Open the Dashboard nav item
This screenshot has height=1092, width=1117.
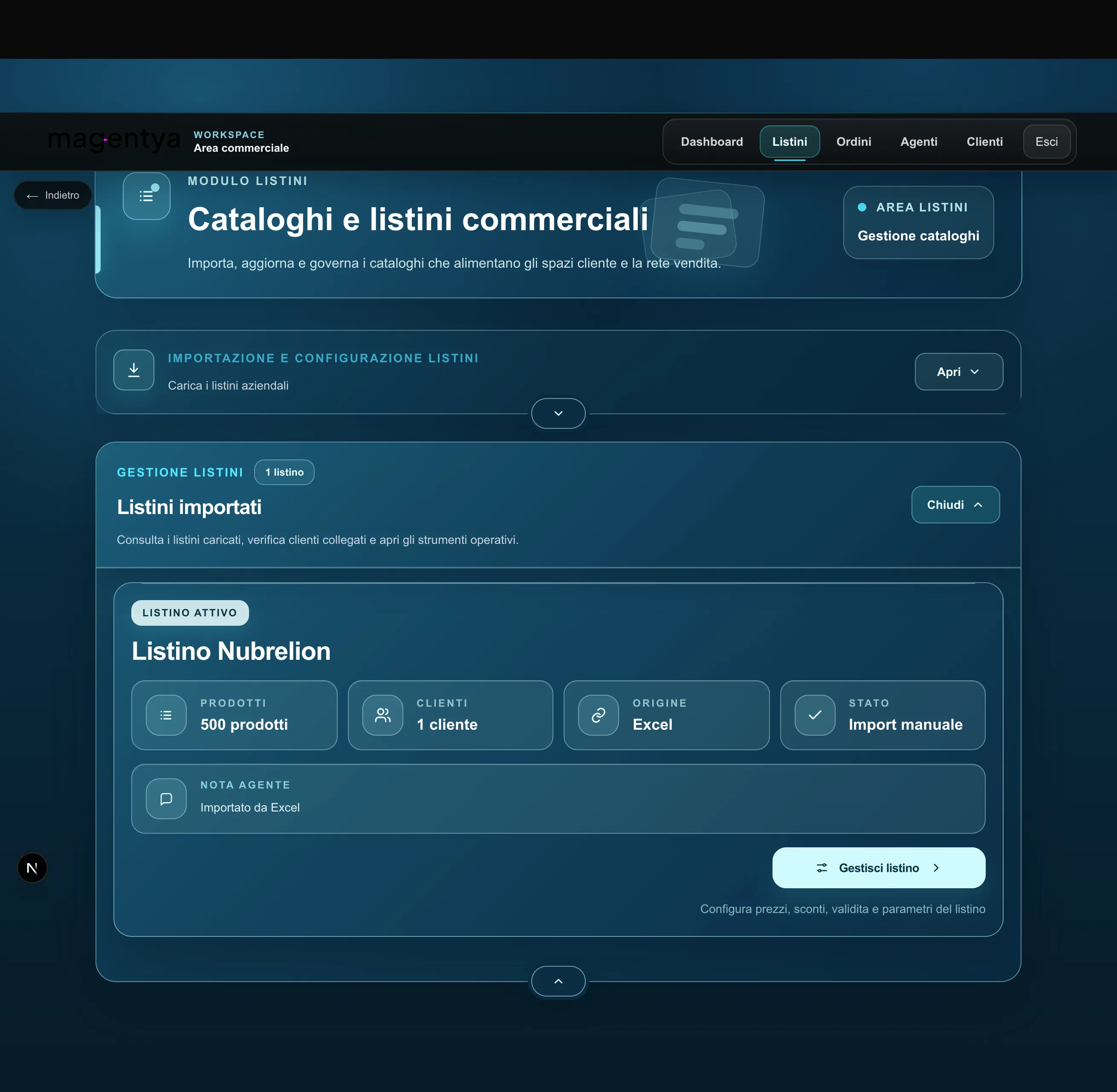712,142
